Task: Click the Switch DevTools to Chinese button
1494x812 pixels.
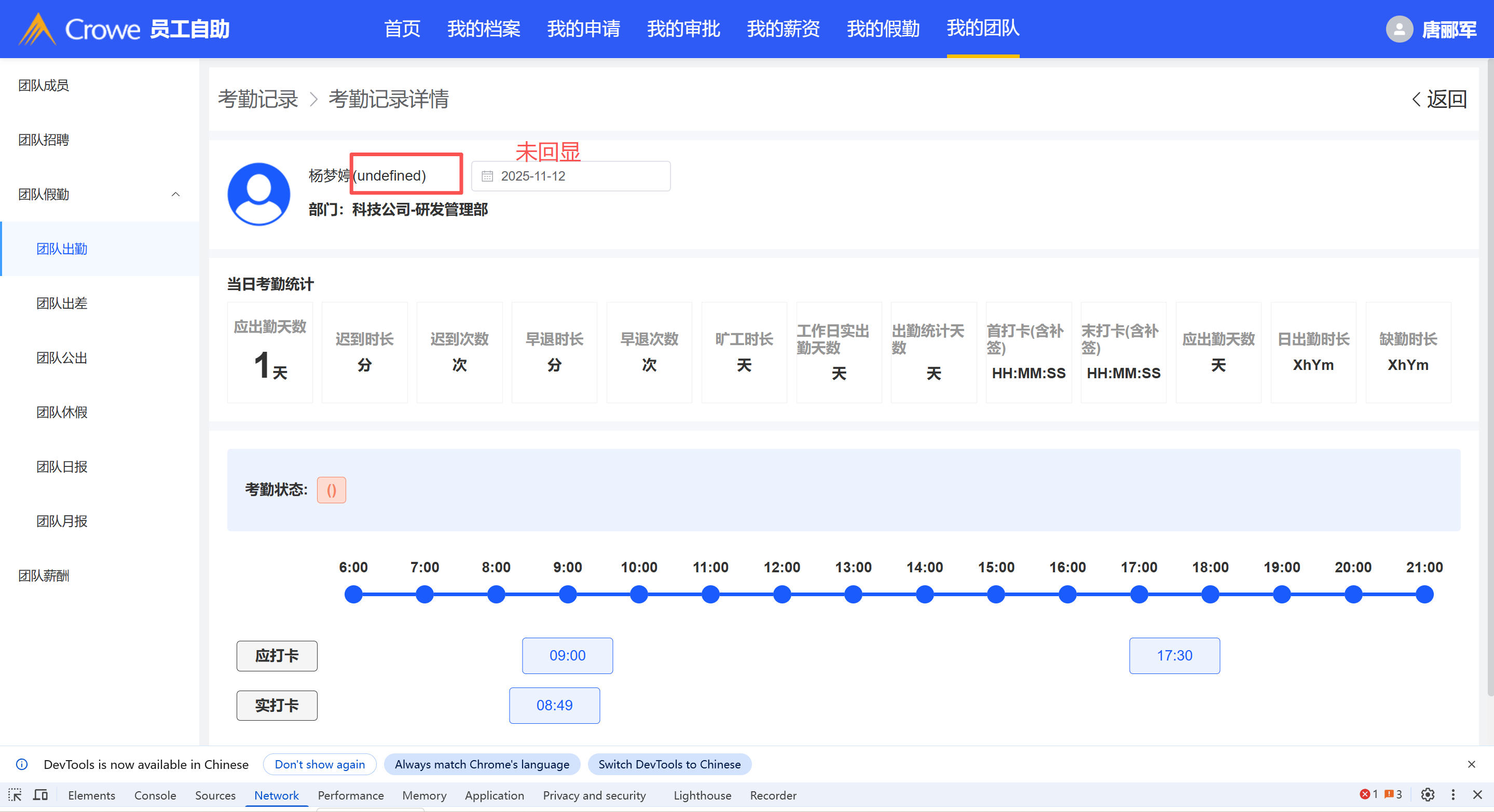Action: (669, 764)
